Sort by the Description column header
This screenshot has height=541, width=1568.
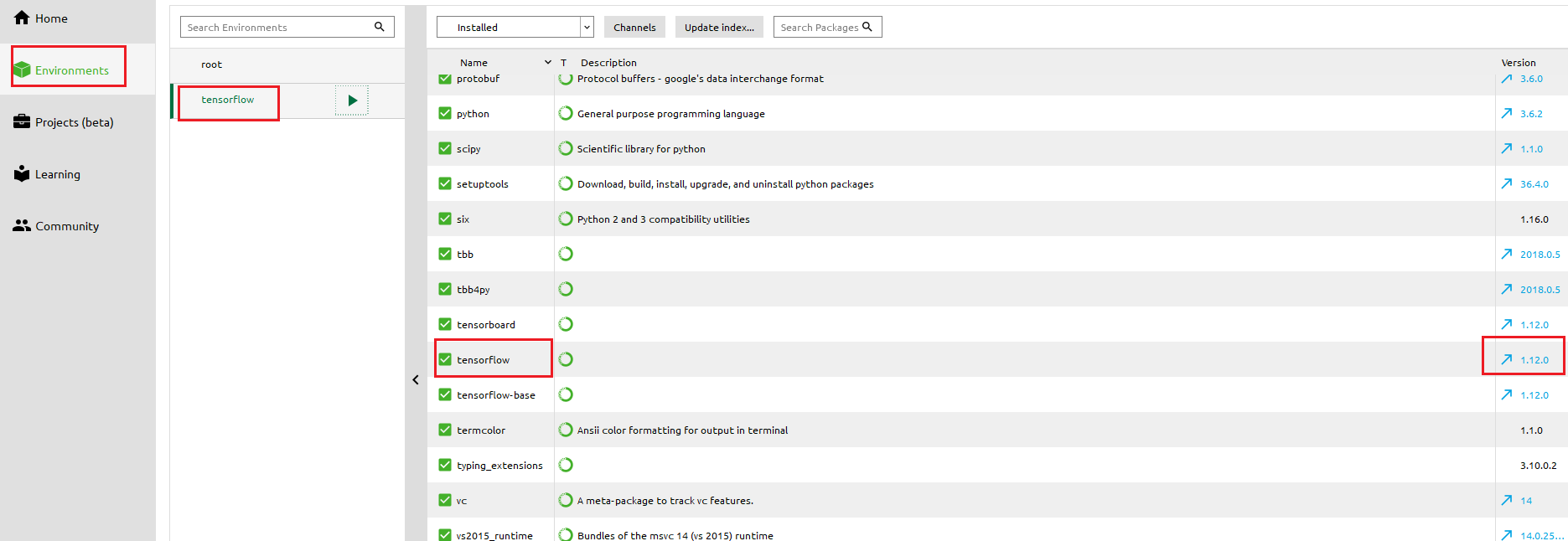click(608, 63)
